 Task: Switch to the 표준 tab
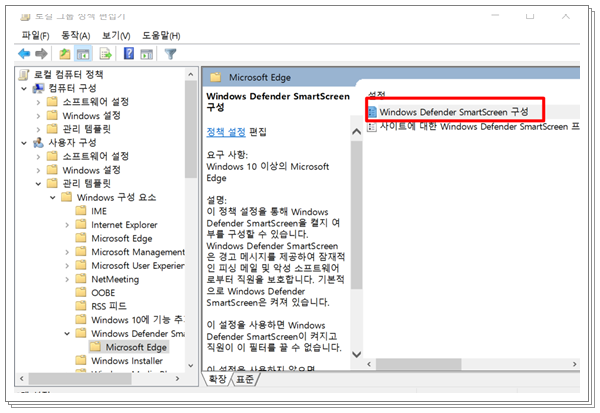coord(245,379)
